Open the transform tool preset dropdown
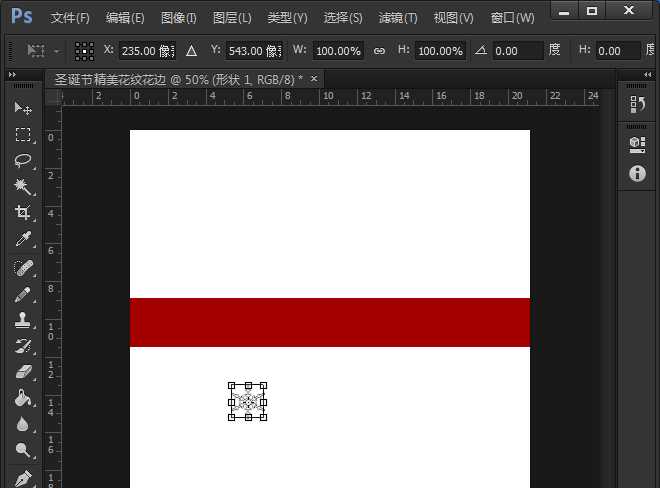Image resolution: width=660 pixels, height=488 pixels. (x=45, y=50)
